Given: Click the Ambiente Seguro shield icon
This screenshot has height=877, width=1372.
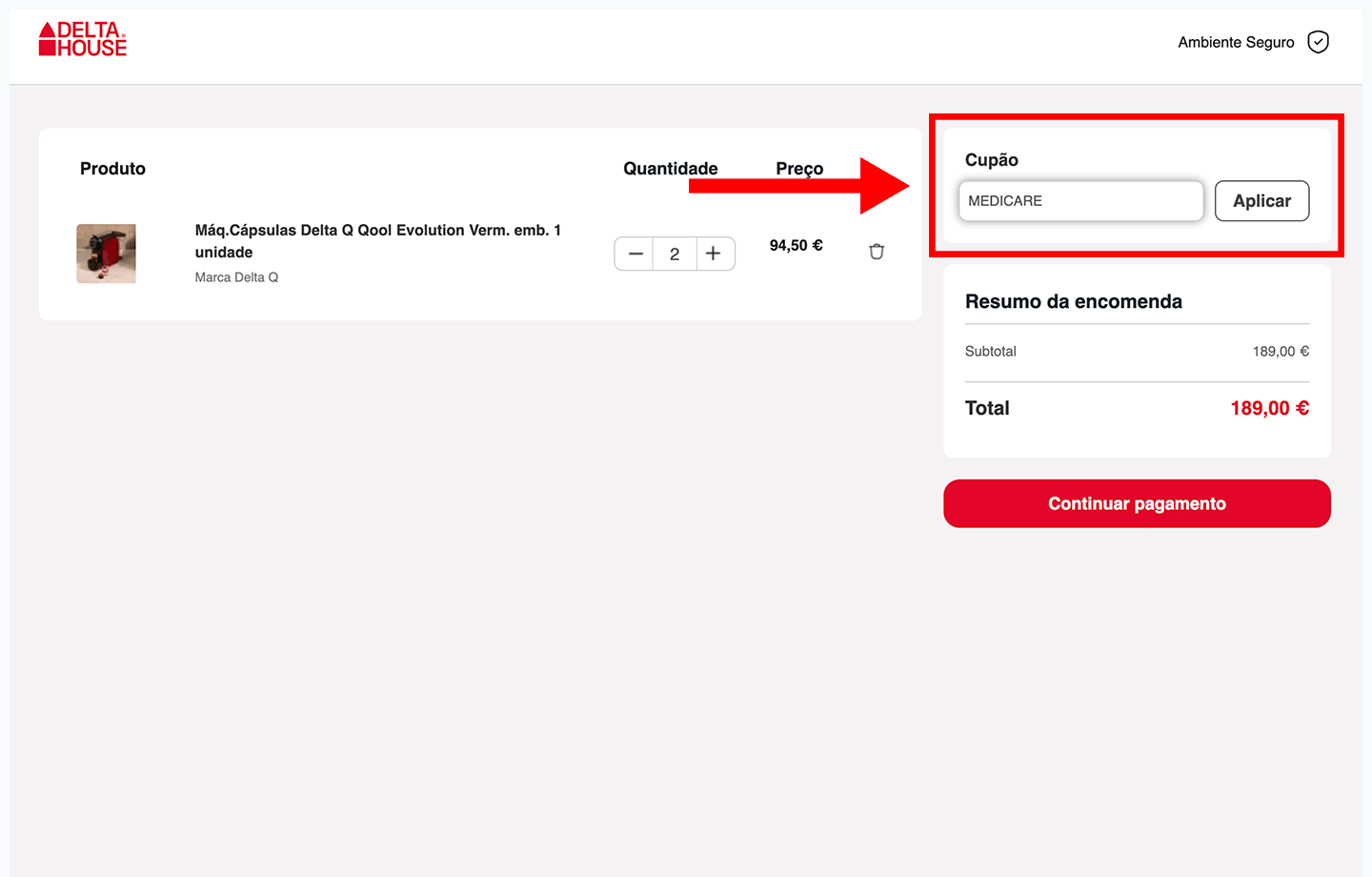Looking at the screenshot, I should (x=1318, y=42).
